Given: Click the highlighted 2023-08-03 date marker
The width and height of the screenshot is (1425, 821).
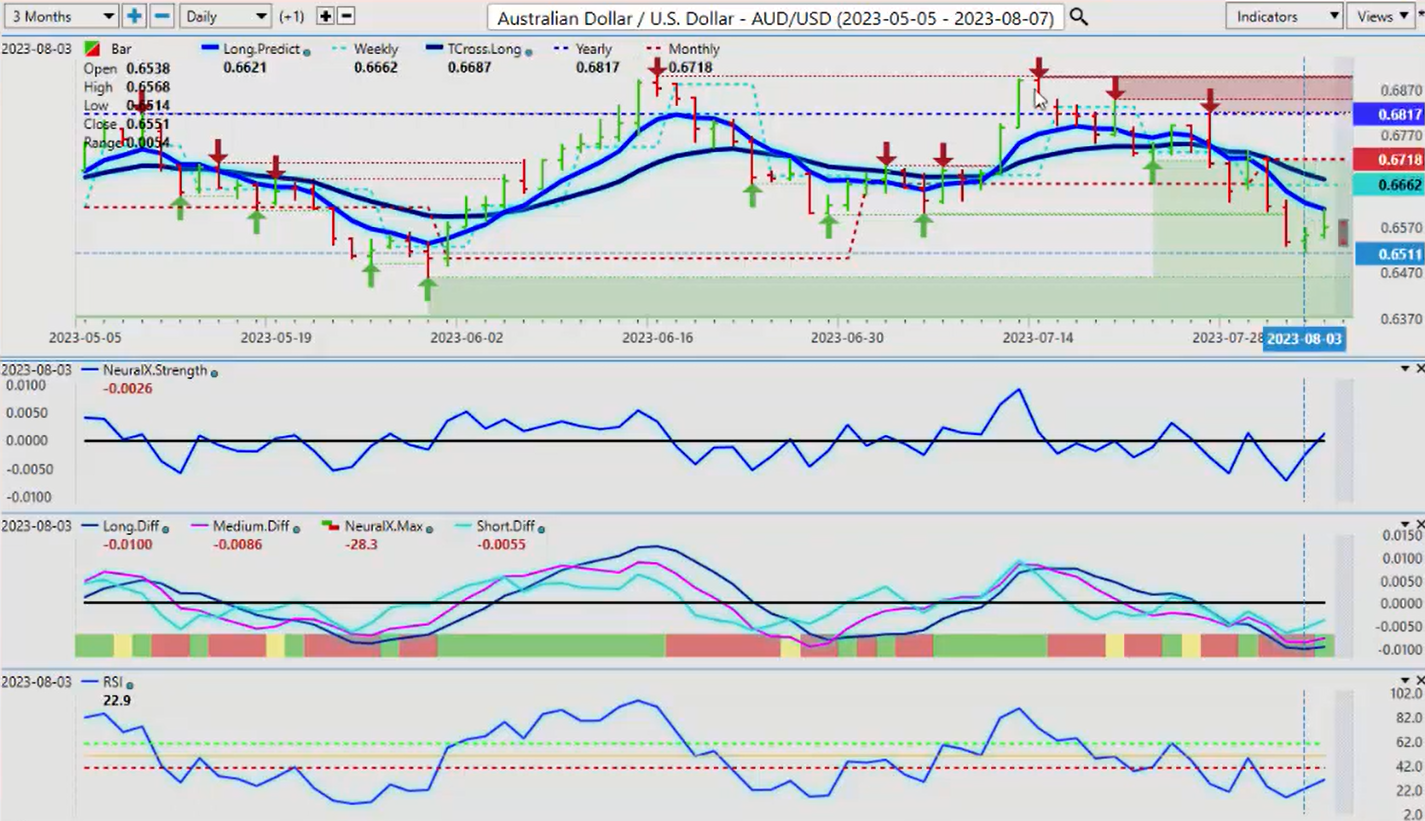Looking at the screenshot, I should click(x=1304, y=339).
